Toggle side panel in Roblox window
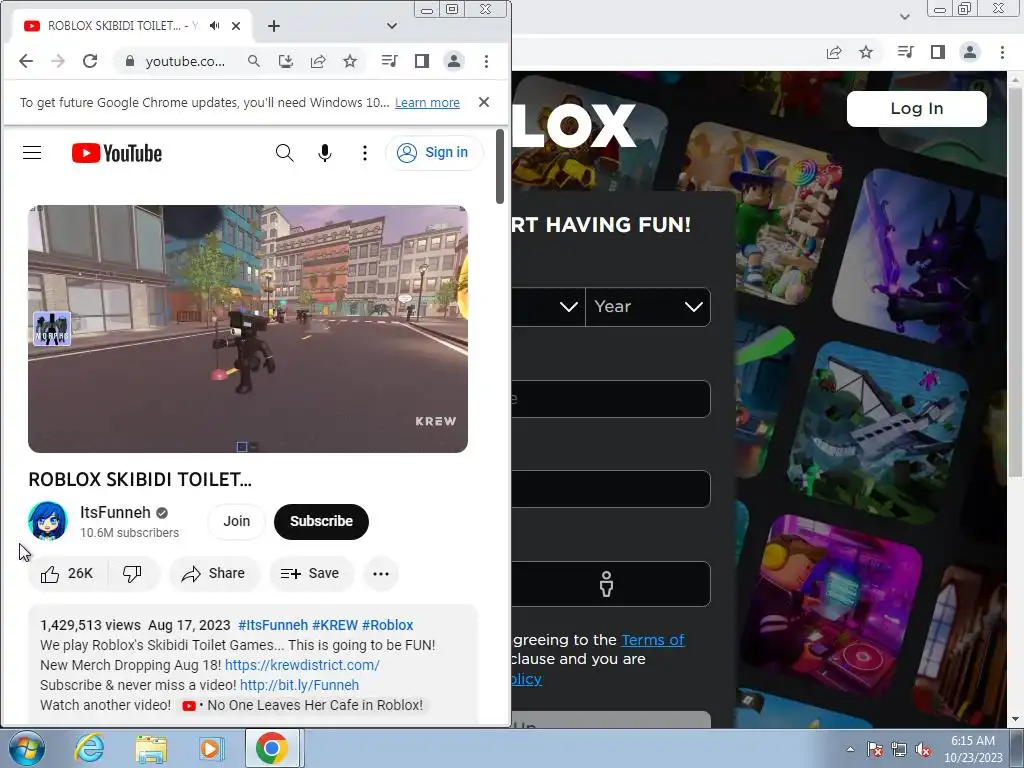 938,52
